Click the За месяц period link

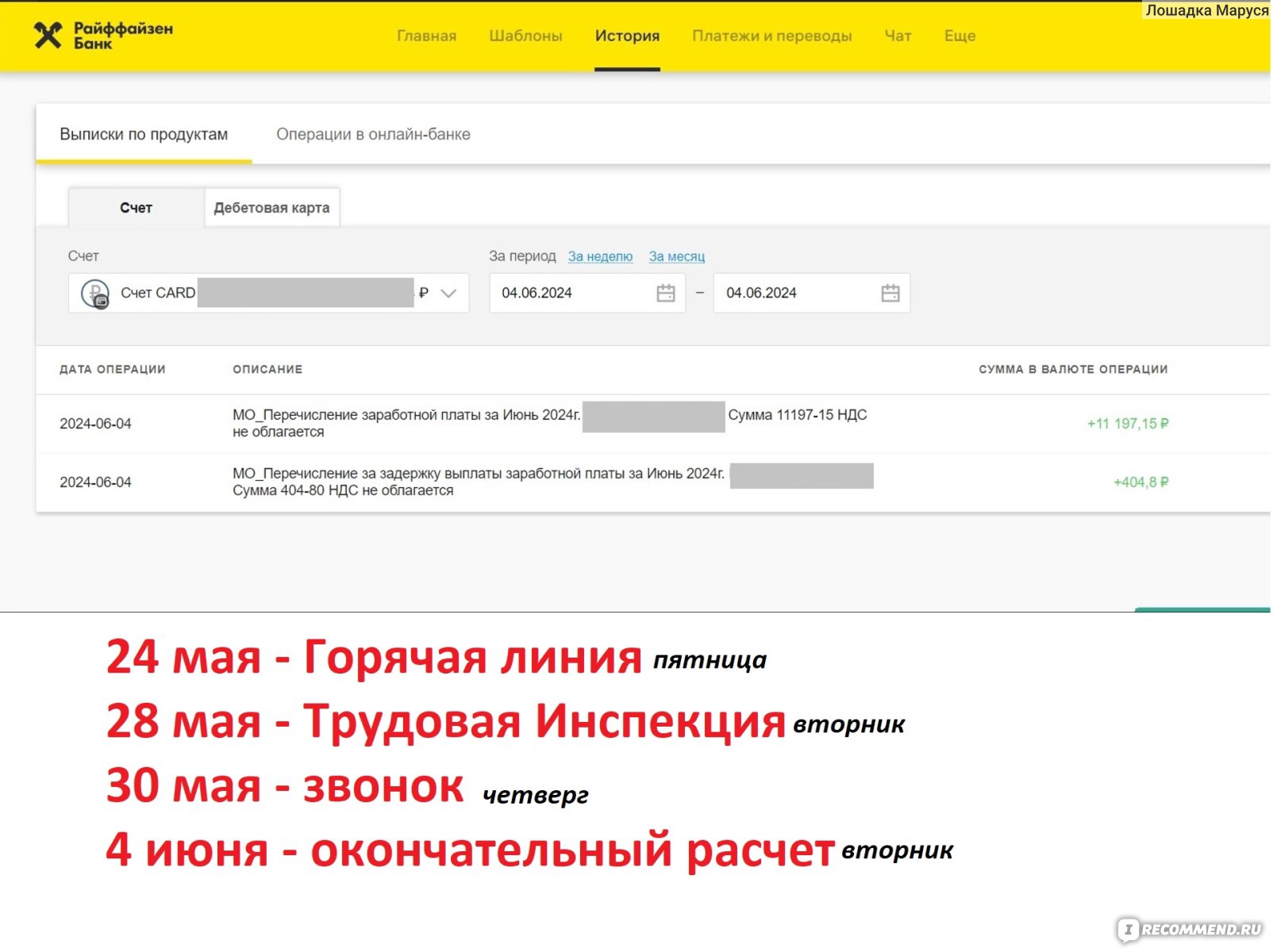click(x=676, y=256)
